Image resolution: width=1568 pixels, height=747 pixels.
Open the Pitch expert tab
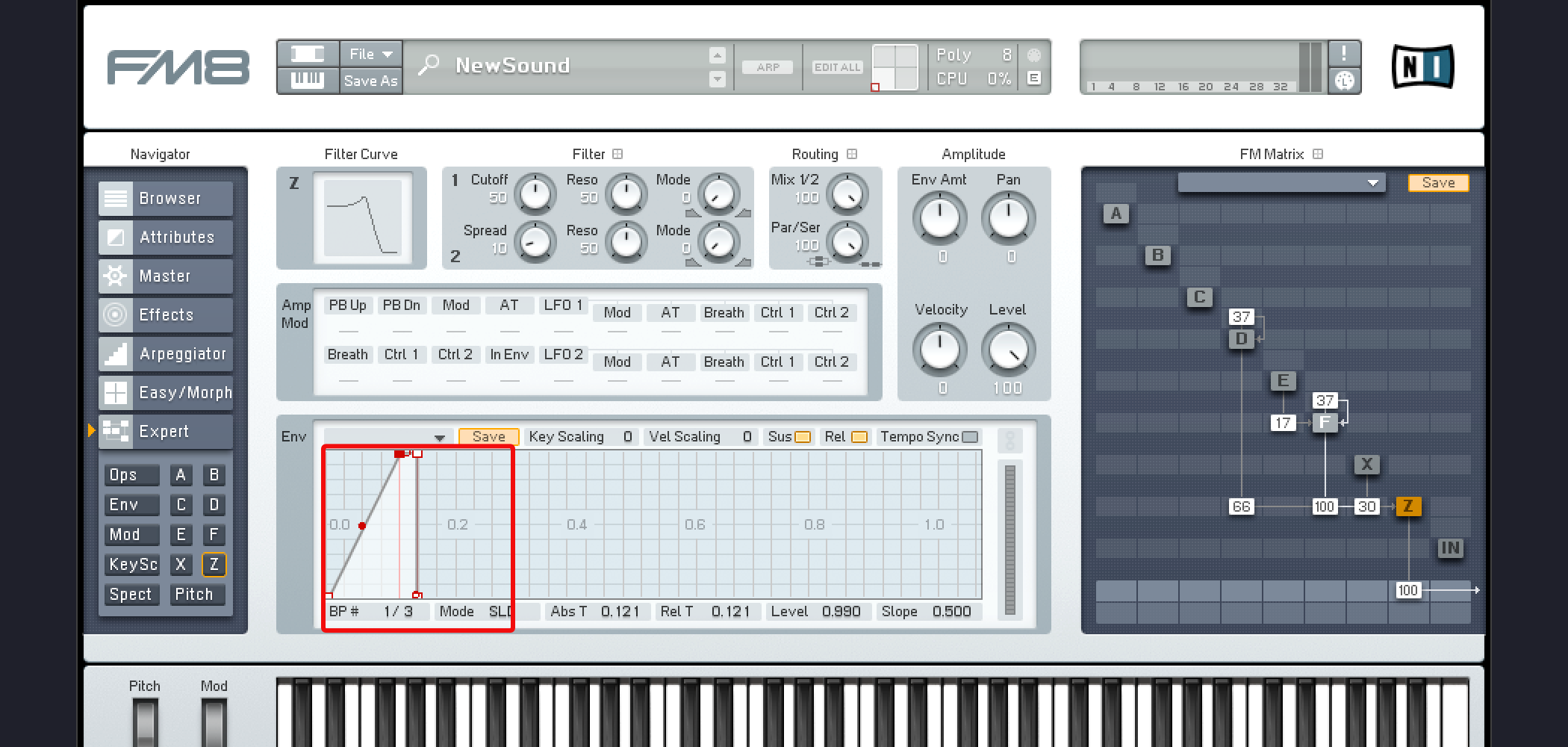pyautogui.click(x=197, y=595)
